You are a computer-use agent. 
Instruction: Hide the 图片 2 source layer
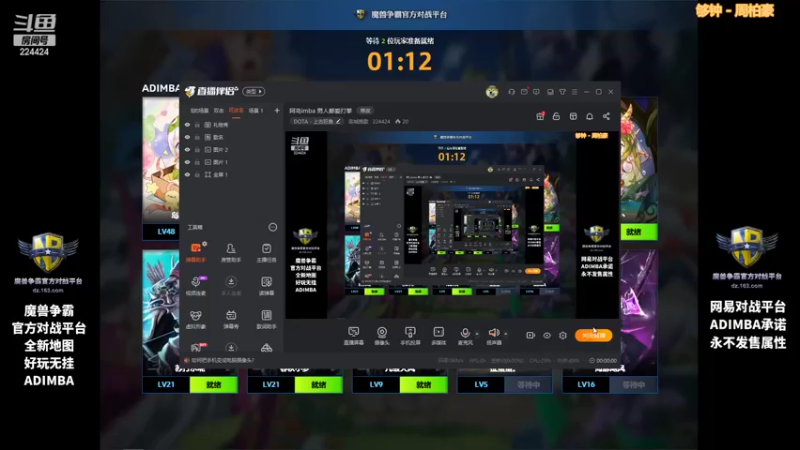point(187,149)
